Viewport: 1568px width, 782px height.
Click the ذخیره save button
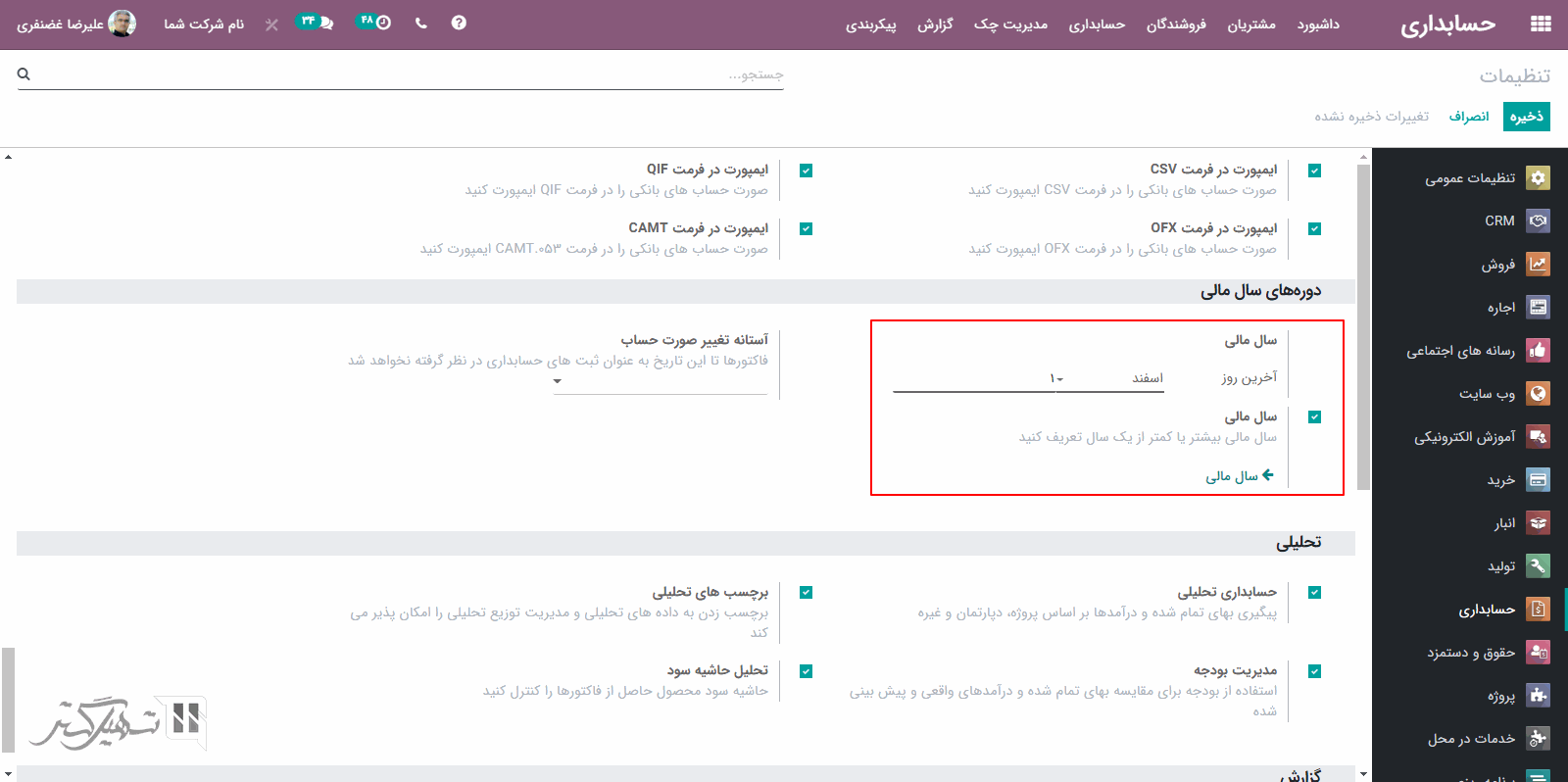1527,117
